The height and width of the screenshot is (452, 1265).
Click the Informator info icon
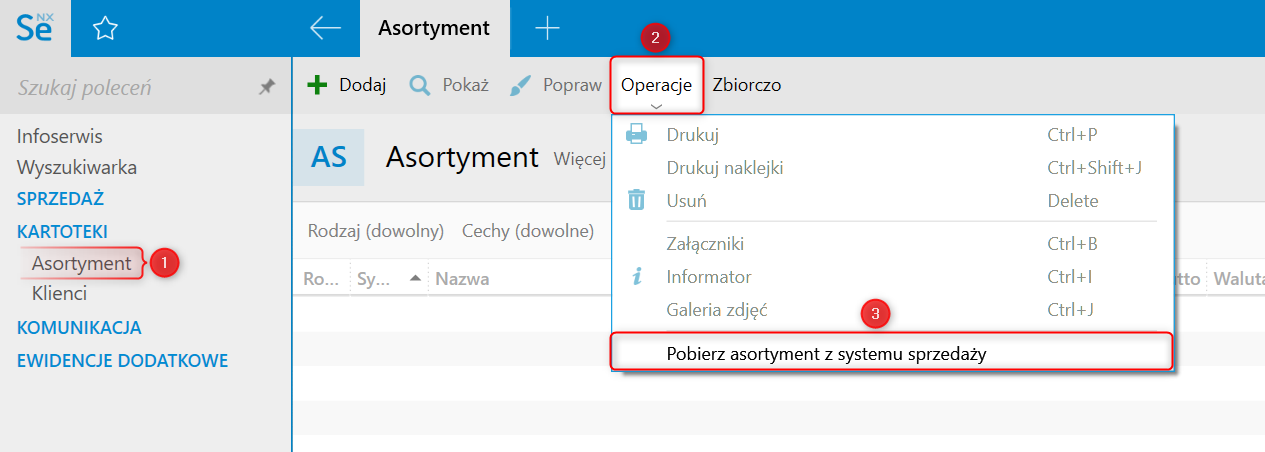pyautogui.click(x=636, y=277)
